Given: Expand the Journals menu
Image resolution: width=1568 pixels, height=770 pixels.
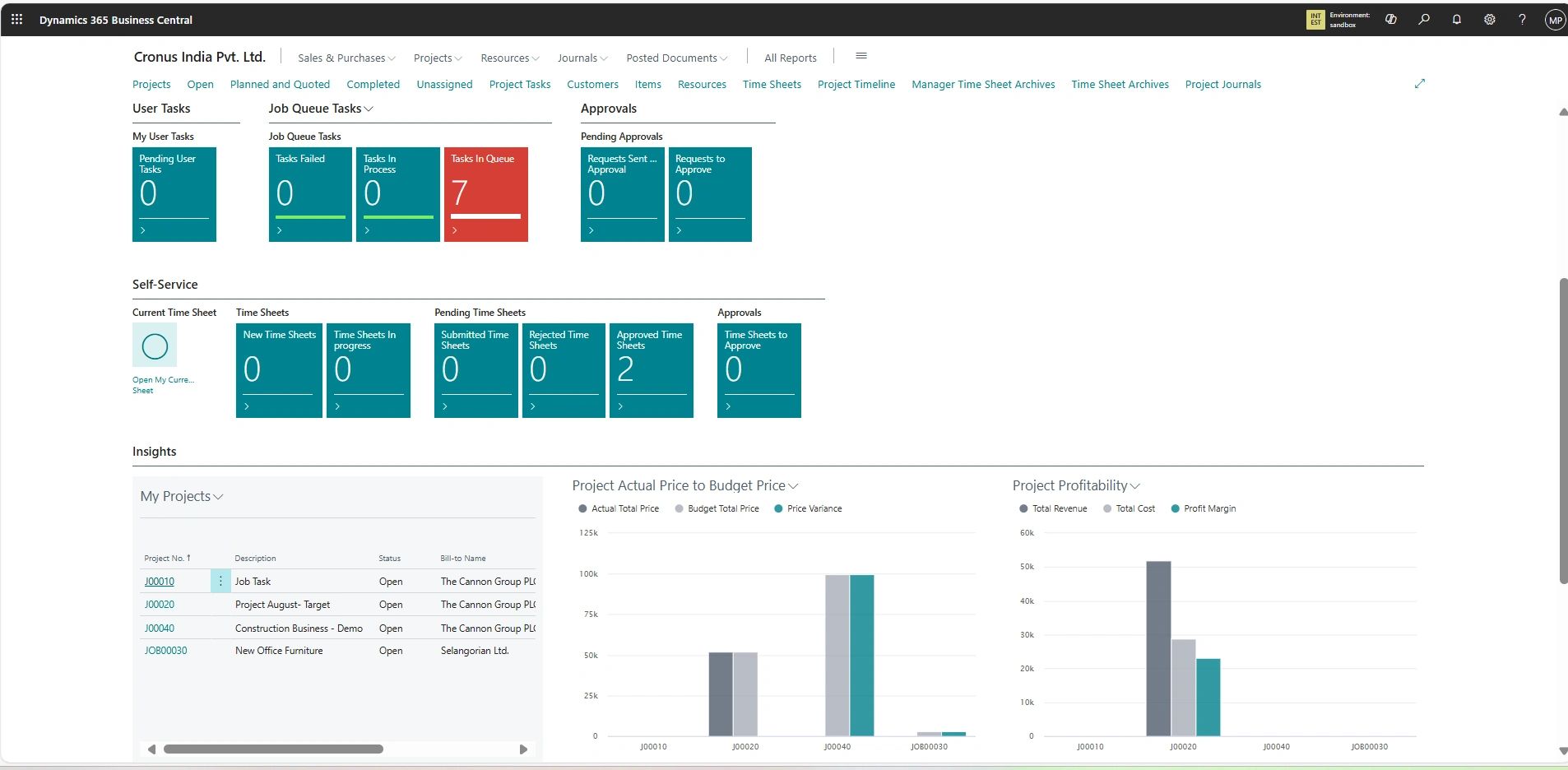Looking at the screenshot, I should [x=582, y=58].
